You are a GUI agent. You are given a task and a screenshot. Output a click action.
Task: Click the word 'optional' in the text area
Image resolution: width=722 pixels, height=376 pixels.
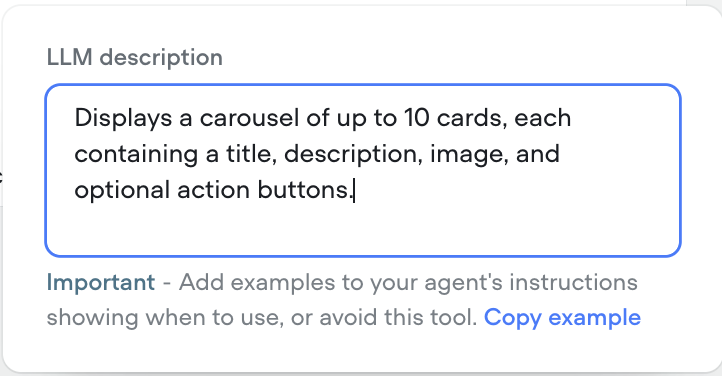pos(122,190)
